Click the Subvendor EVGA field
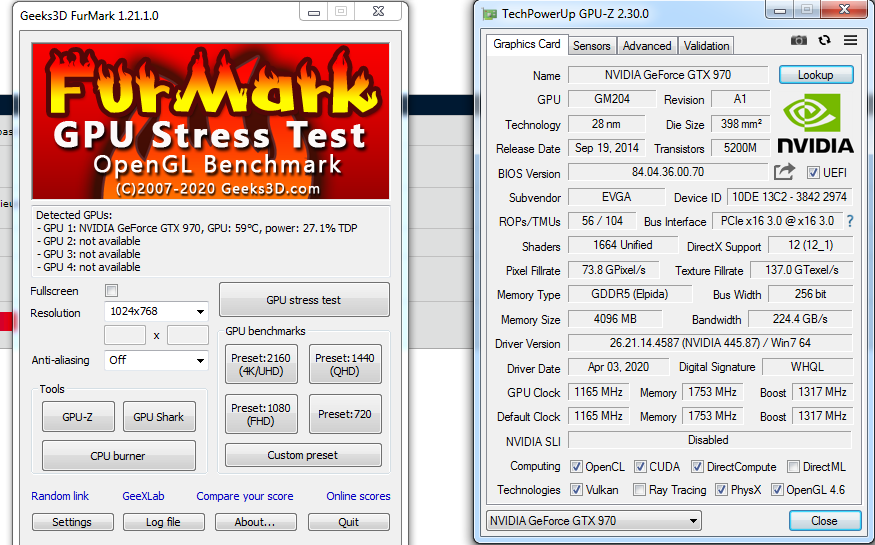 pos(616,197)
